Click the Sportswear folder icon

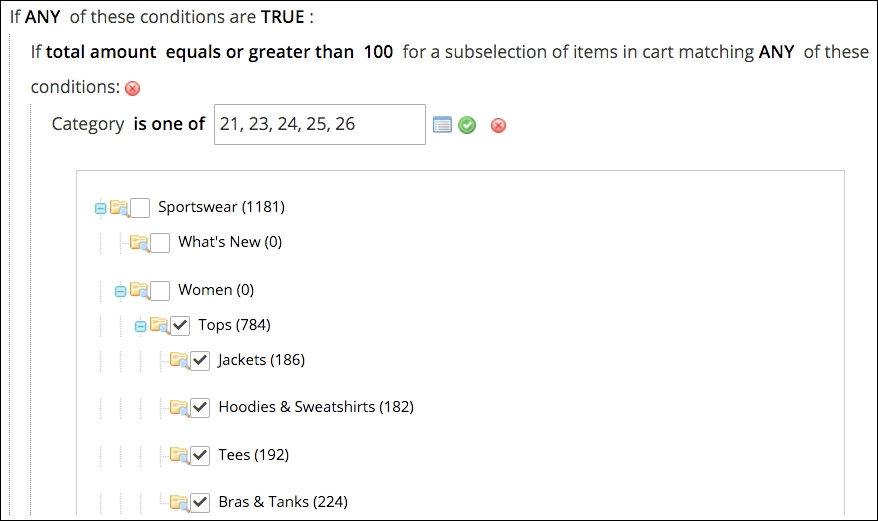click(x=119, y=208)
